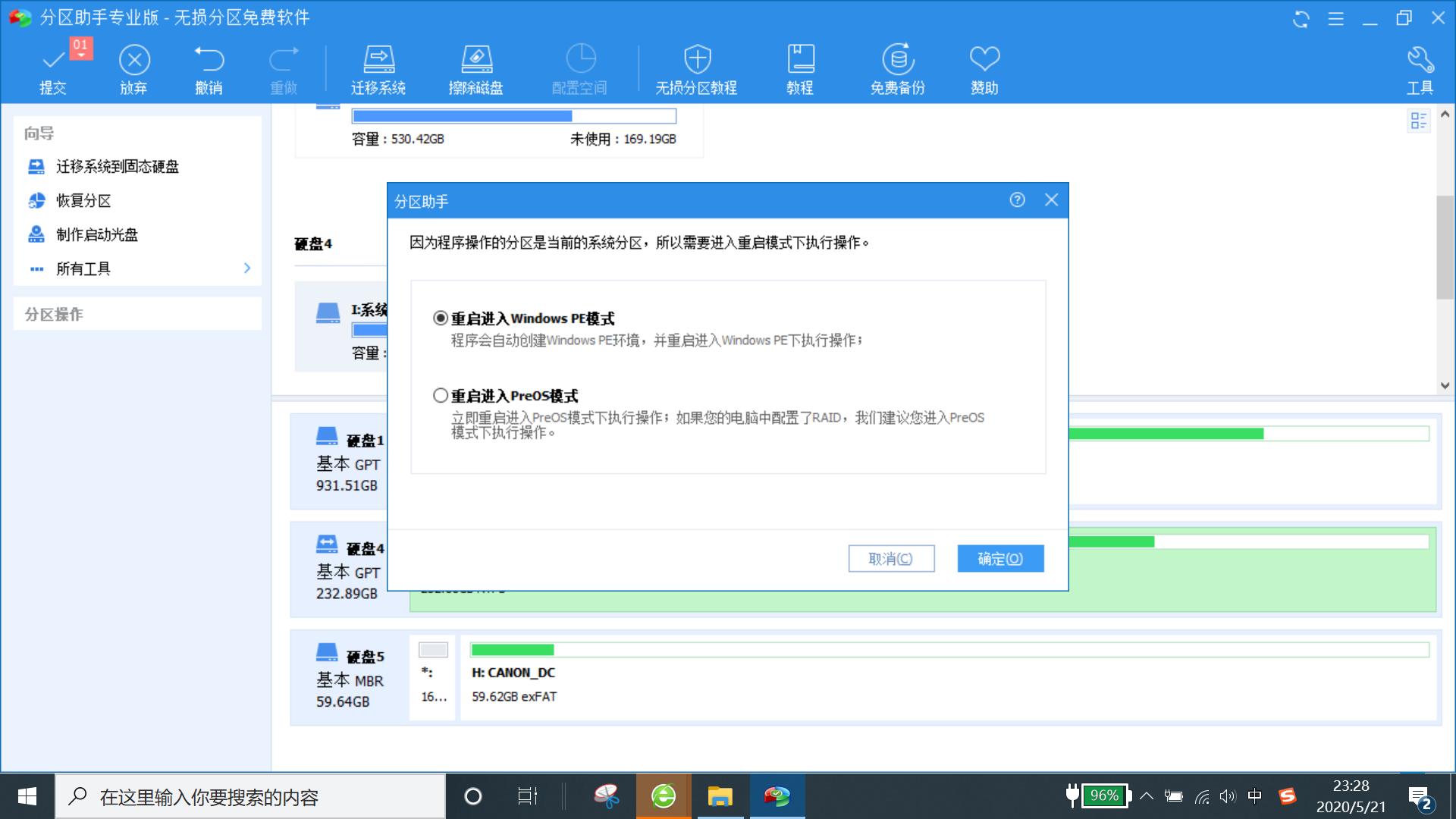Screen dimensions: 1456x819
Task: Select the 重启进入PreOS模式 radio button
Action: 439,395
